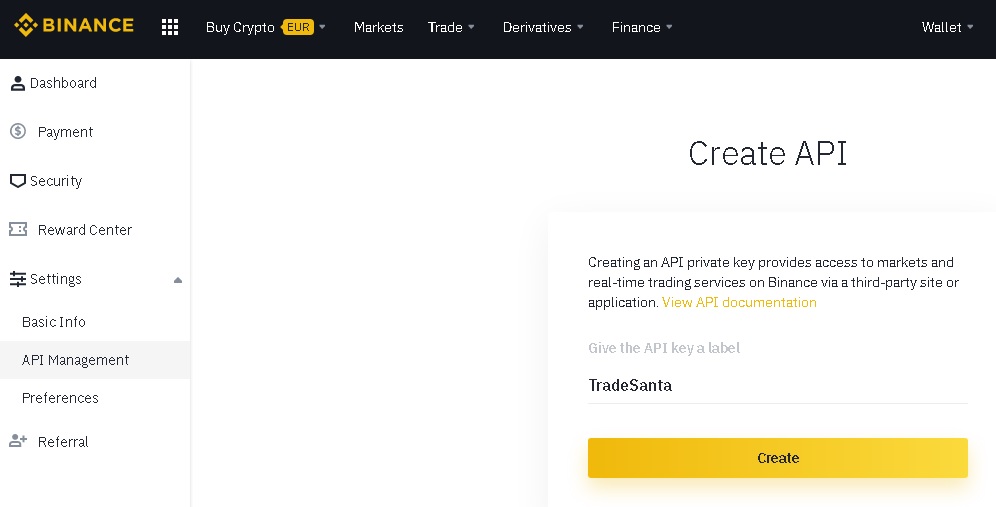
Task: Collapse the Settings section arrow
Action: [x=178, y=280]
